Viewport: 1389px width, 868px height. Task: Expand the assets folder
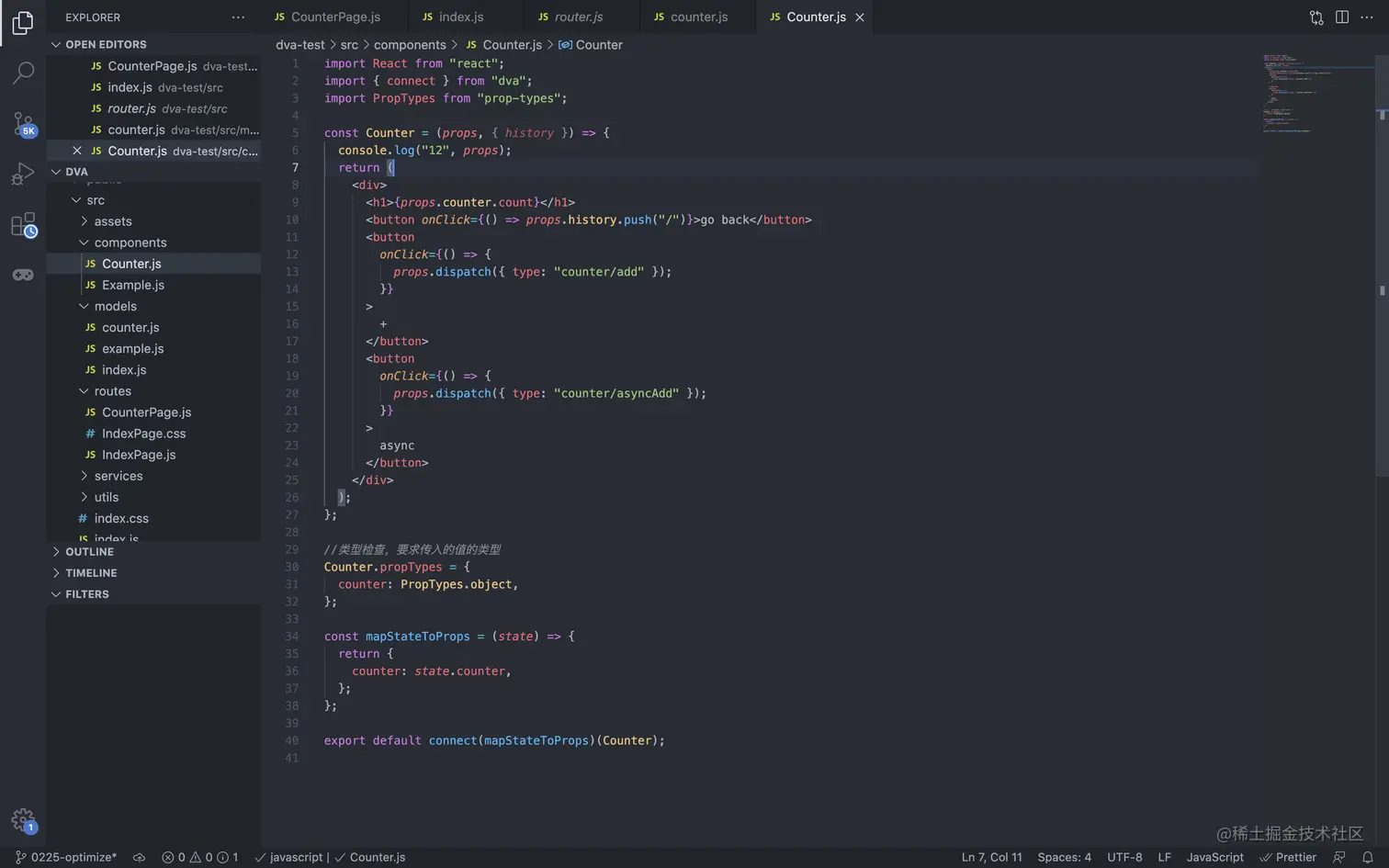pyautogui.click(x=85, y=221)
